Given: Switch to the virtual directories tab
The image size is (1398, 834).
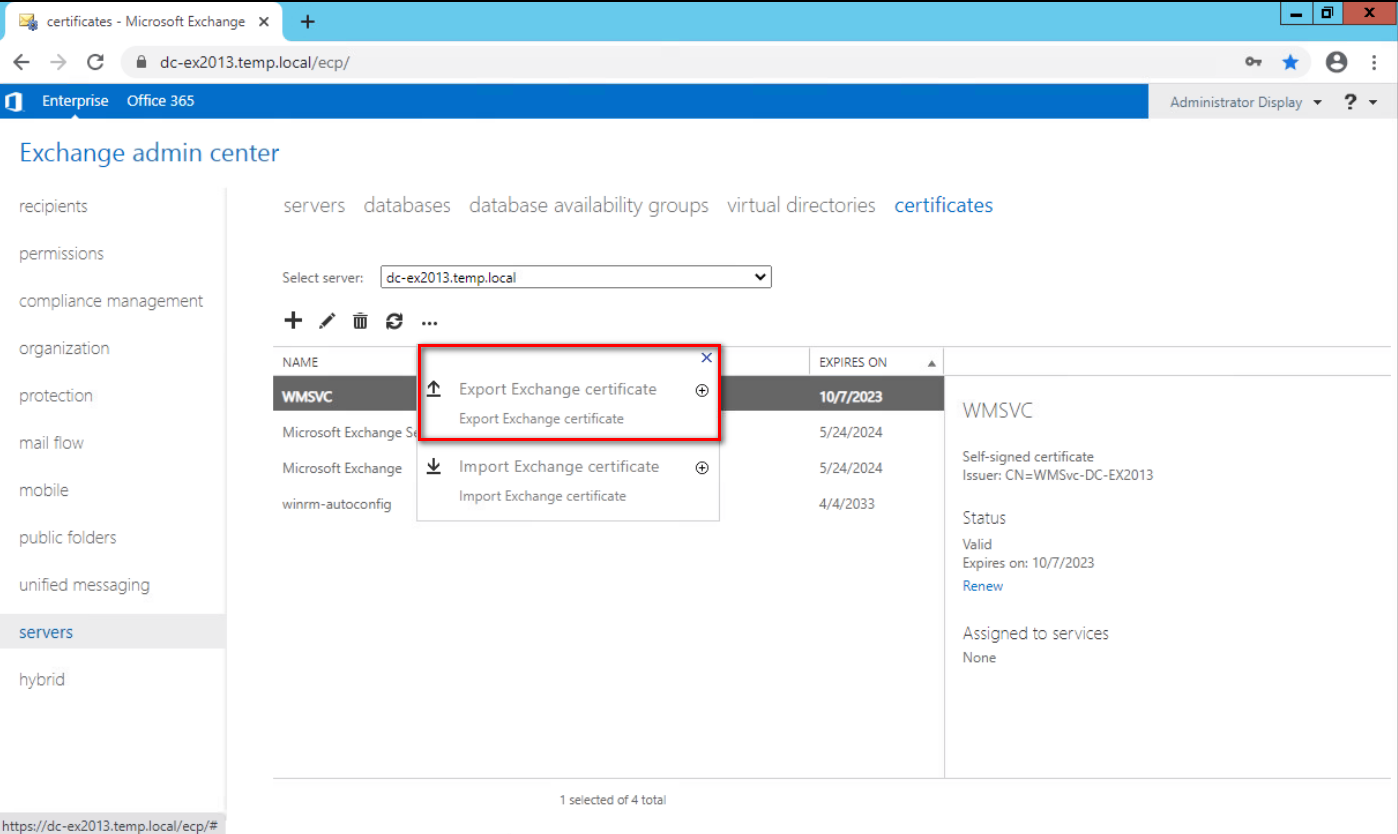Looking at the screenshot, I should 800,205.
